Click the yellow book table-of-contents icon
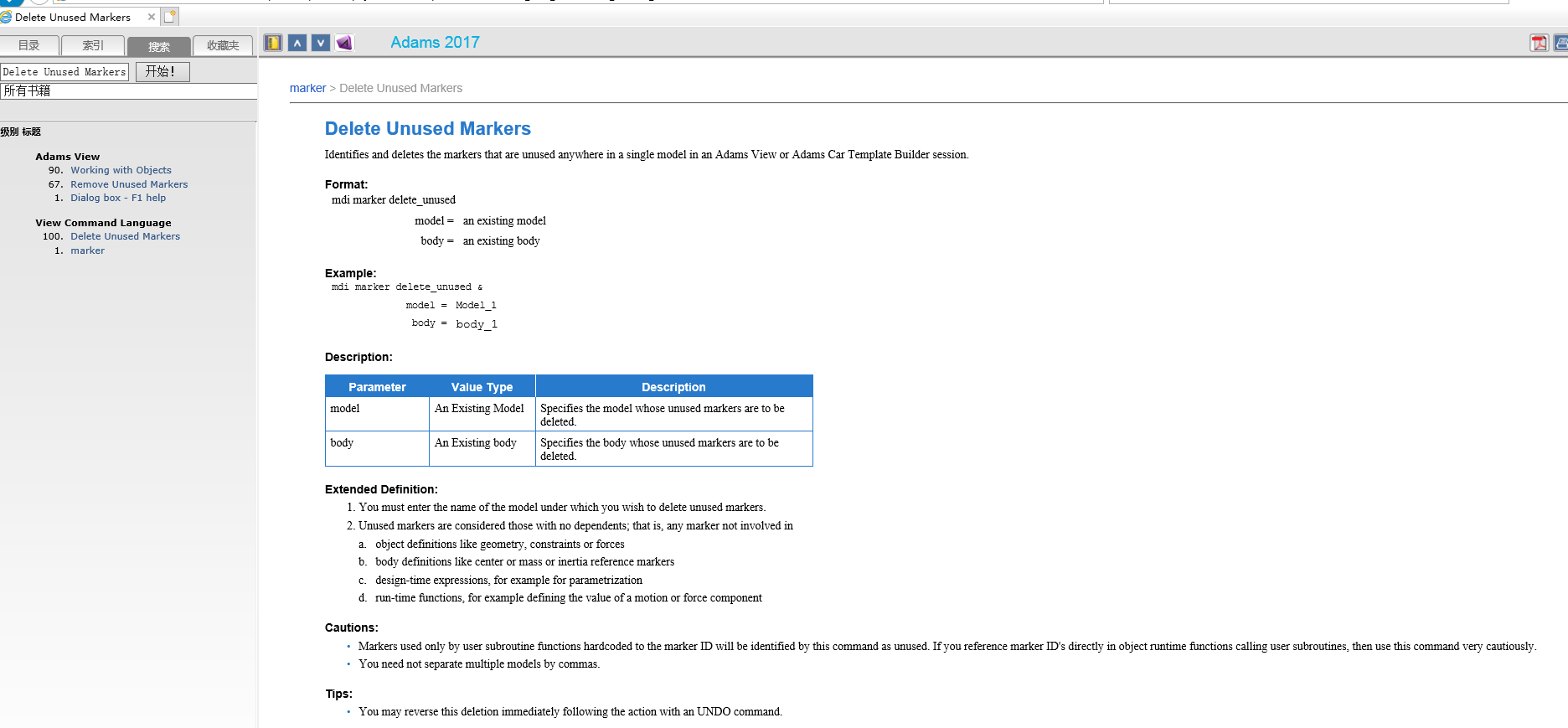1568x728 pixels. point(273,43)
